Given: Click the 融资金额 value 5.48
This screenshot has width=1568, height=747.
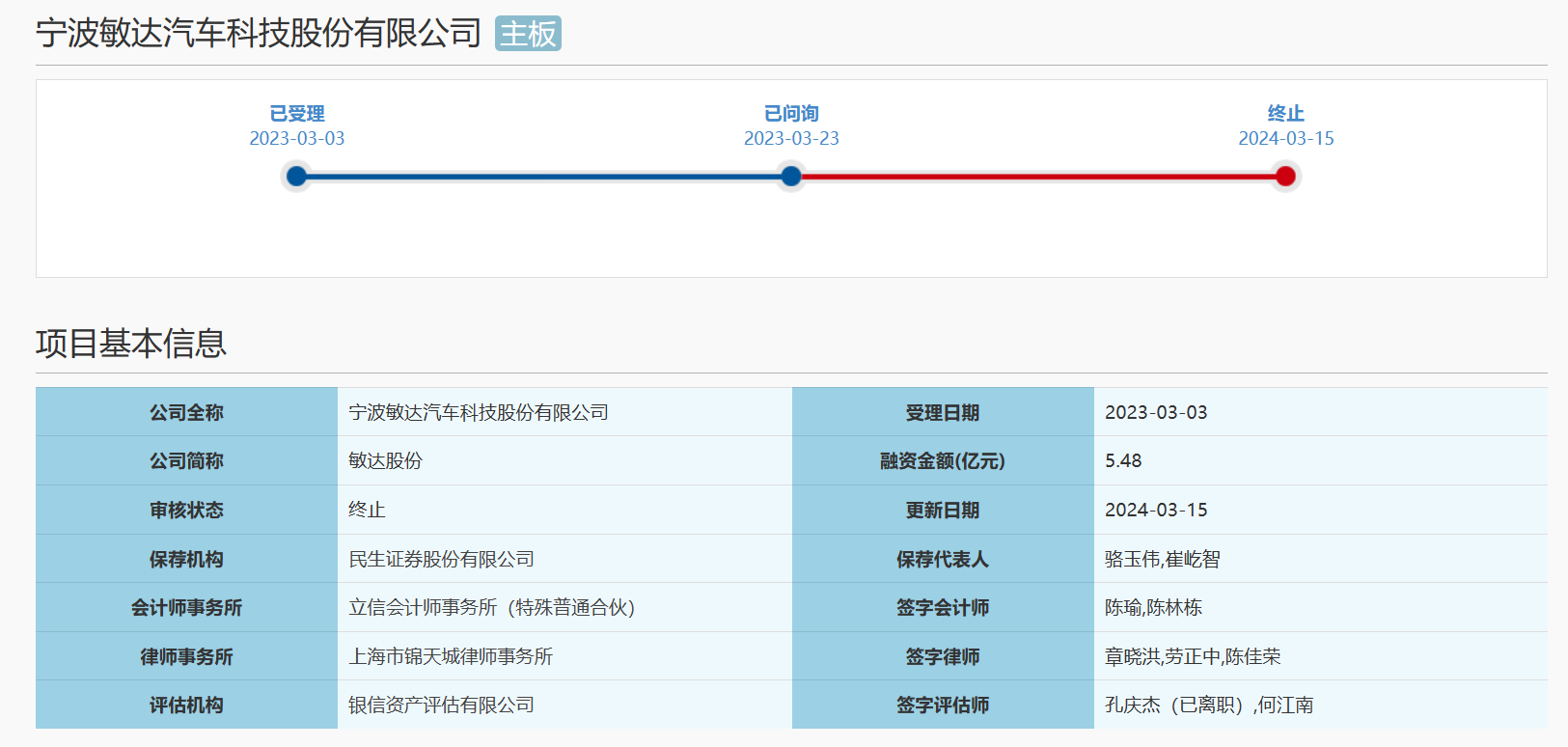Looking at the screenshot, I should [x=1123, y=460].
